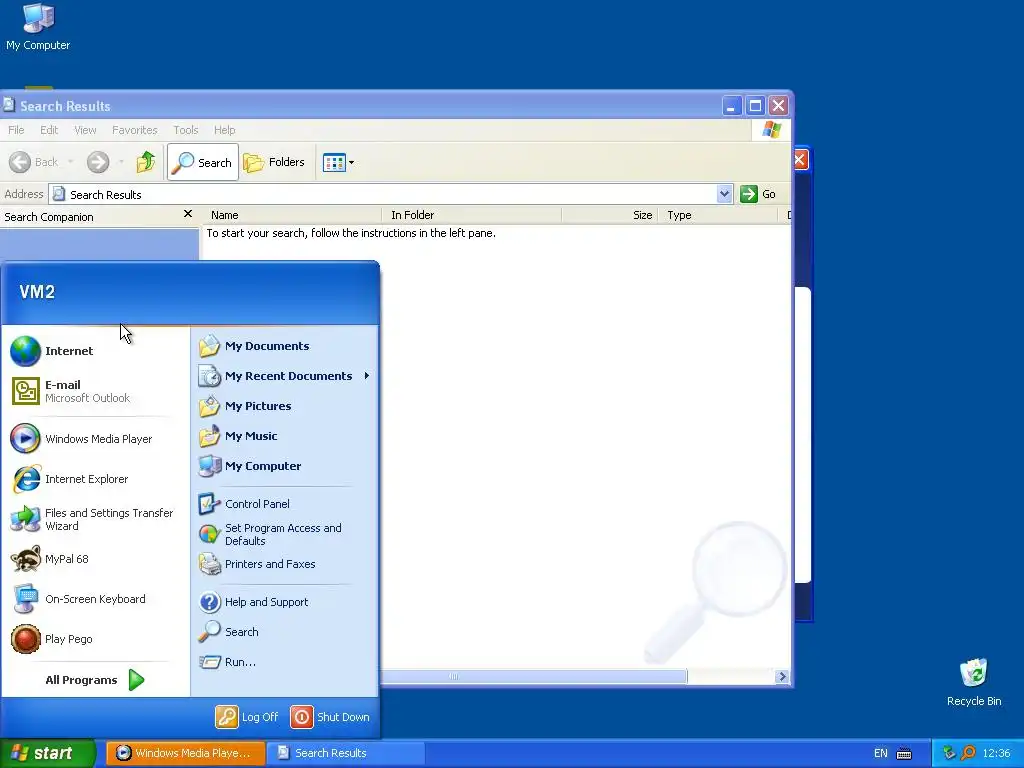Open the Tools menu
This screenshot has width=1024, height=768.
[185, 130]
